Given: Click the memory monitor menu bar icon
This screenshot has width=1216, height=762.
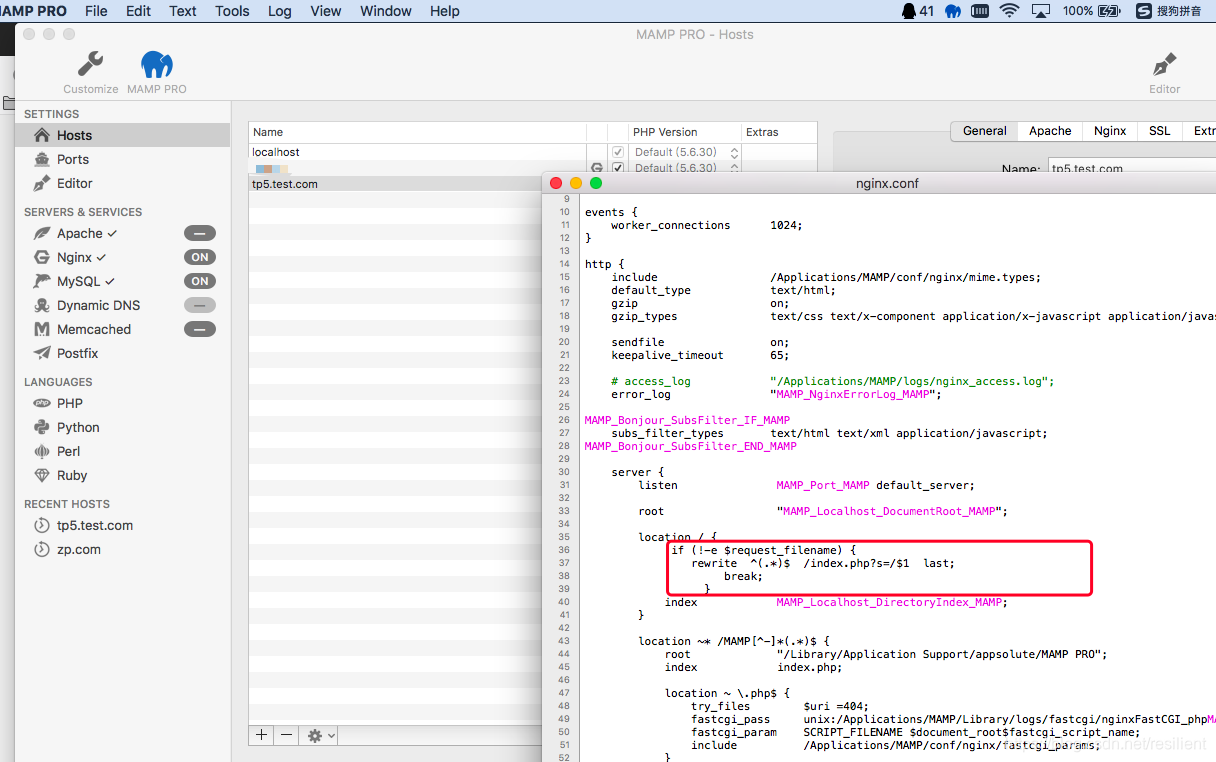Looking at the screenshot, I should point(980,11).
